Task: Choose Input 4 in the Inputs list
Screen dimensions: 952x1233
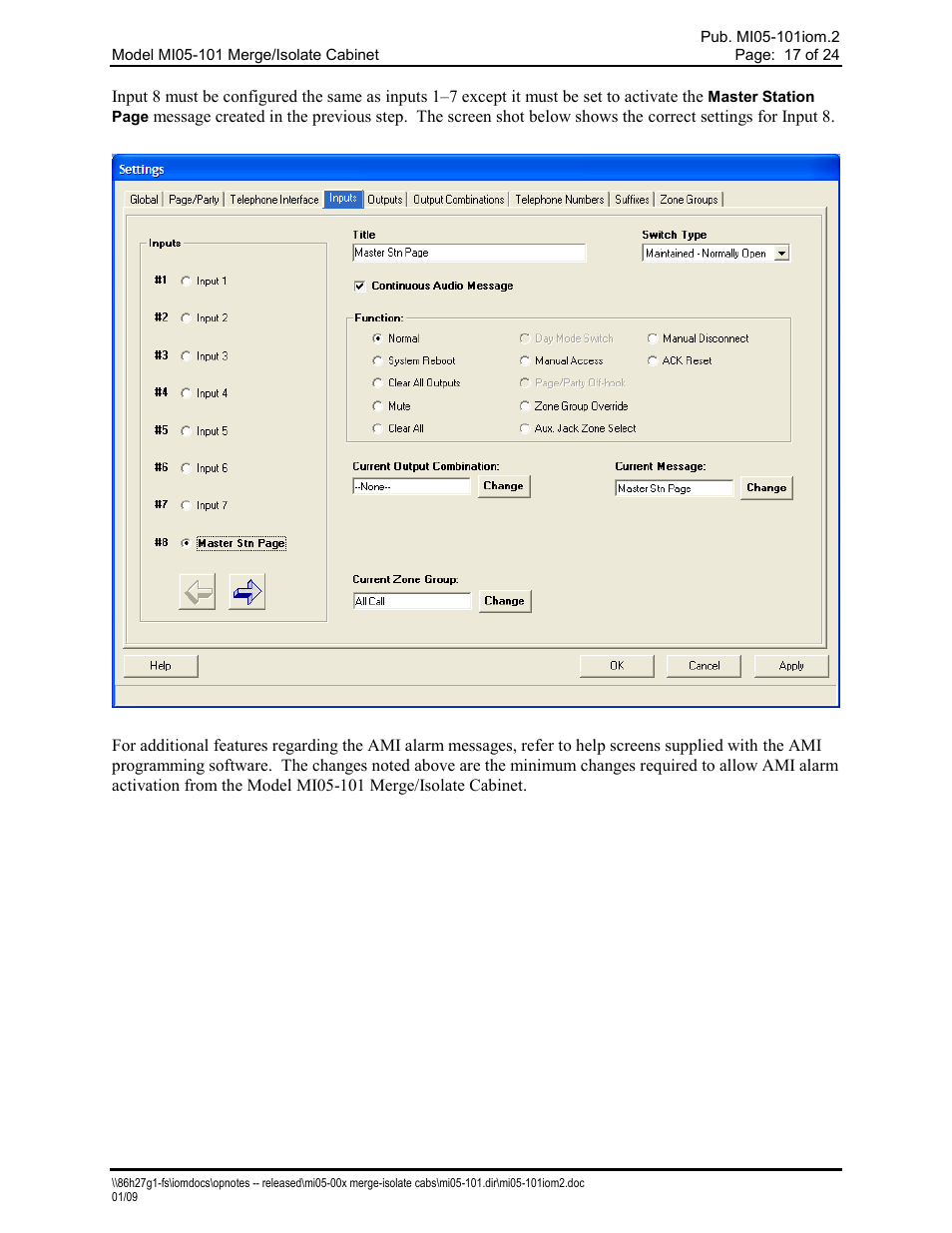Action: 186,393
